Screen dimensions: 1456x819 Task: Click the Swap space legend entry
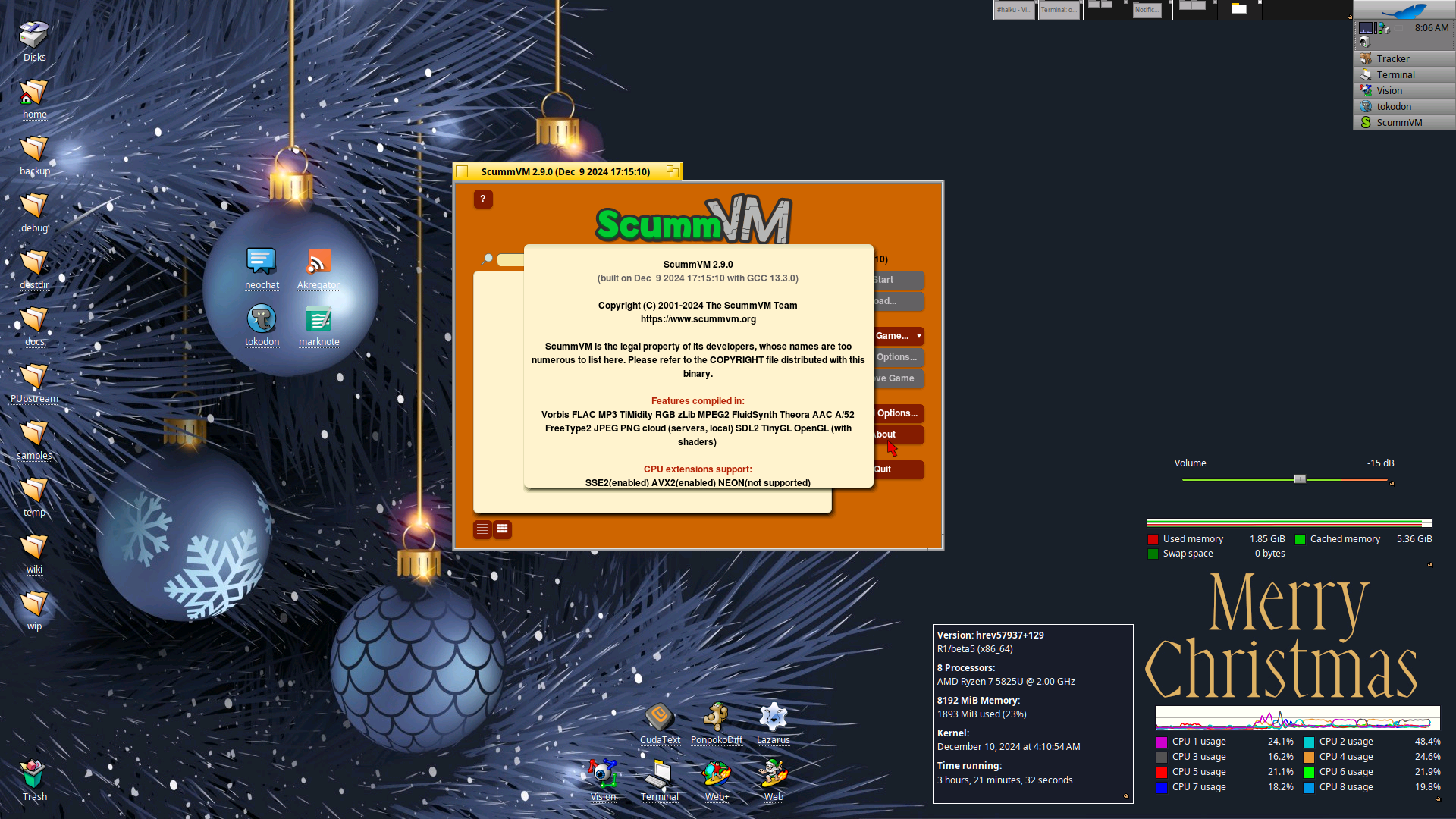(1217, 554)
